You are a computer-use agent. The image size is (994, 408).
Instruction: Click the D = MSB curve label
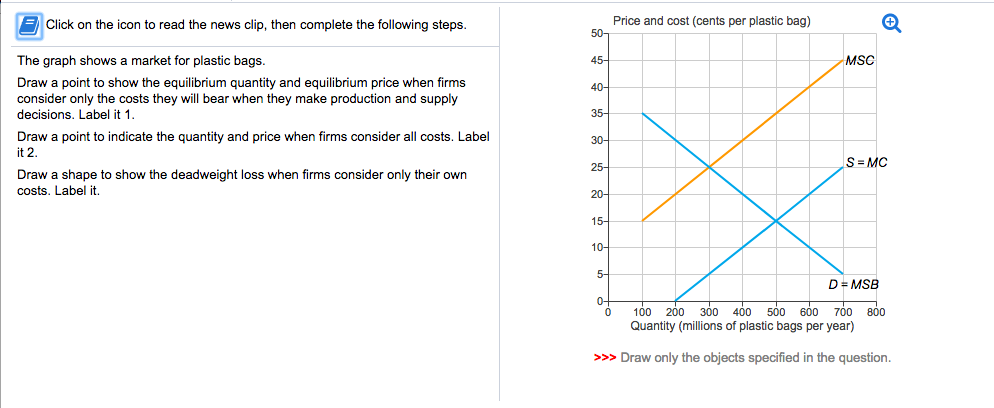coord(854,285)
